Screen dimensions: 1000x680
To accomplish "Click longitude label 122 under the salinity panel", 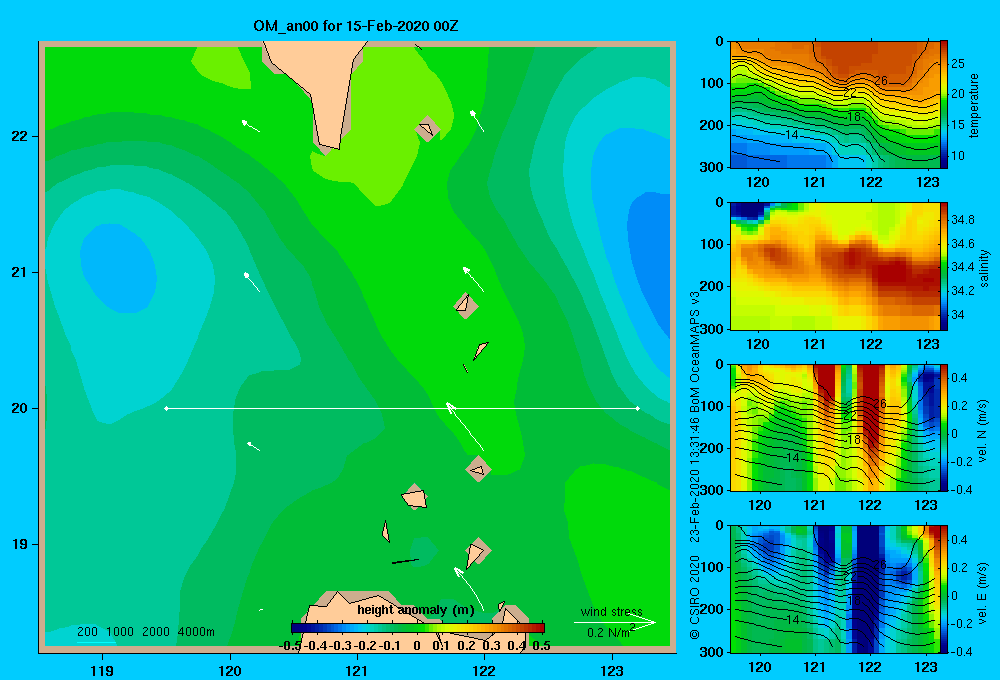I will point(871,344).
